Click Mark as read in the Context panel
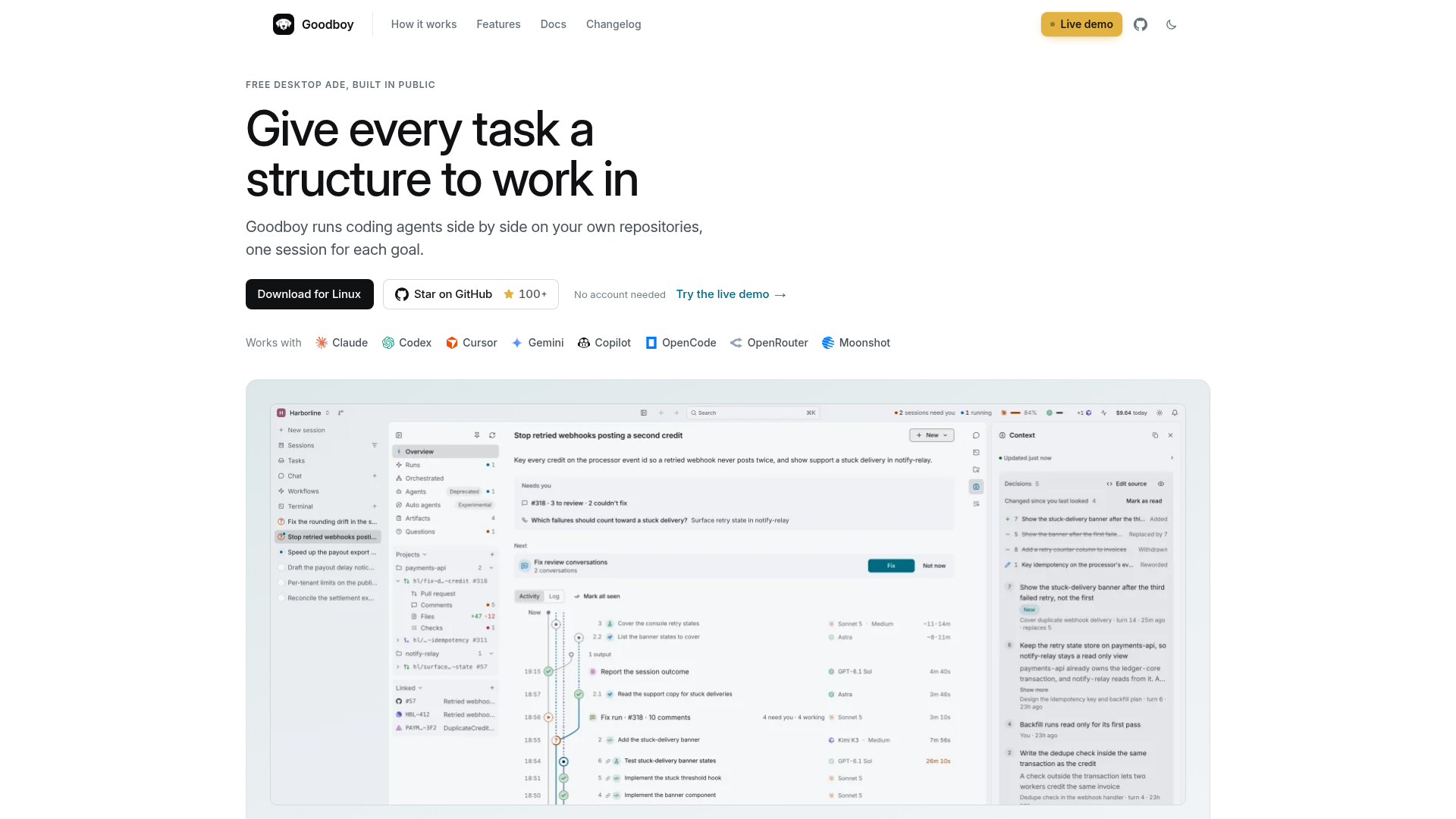The height and width of the screenshot is (819, 1456). [x=1144, y=501]
